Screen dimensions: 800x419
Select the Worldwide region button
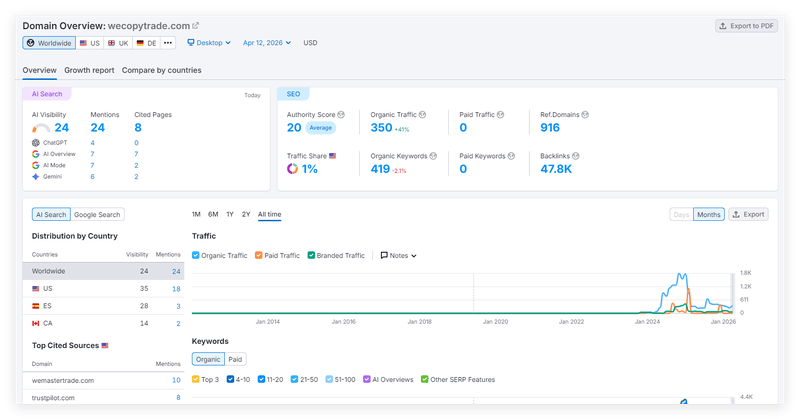49,43
